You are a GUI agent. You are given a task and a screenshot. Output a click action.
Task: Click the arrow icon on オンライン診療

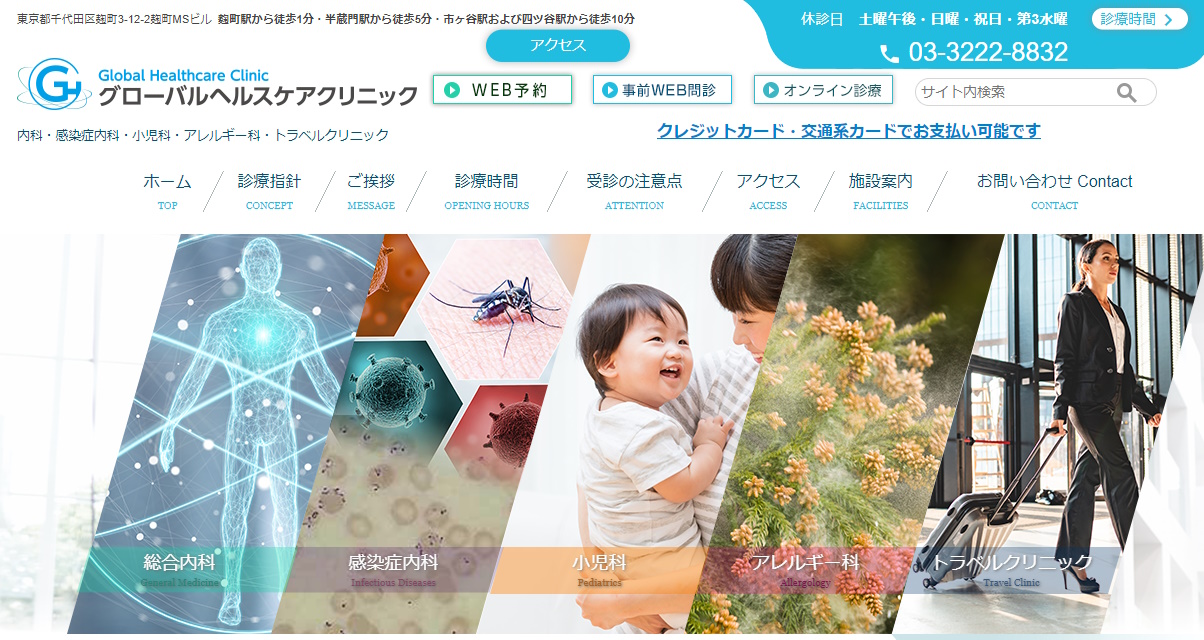[771, 90]
